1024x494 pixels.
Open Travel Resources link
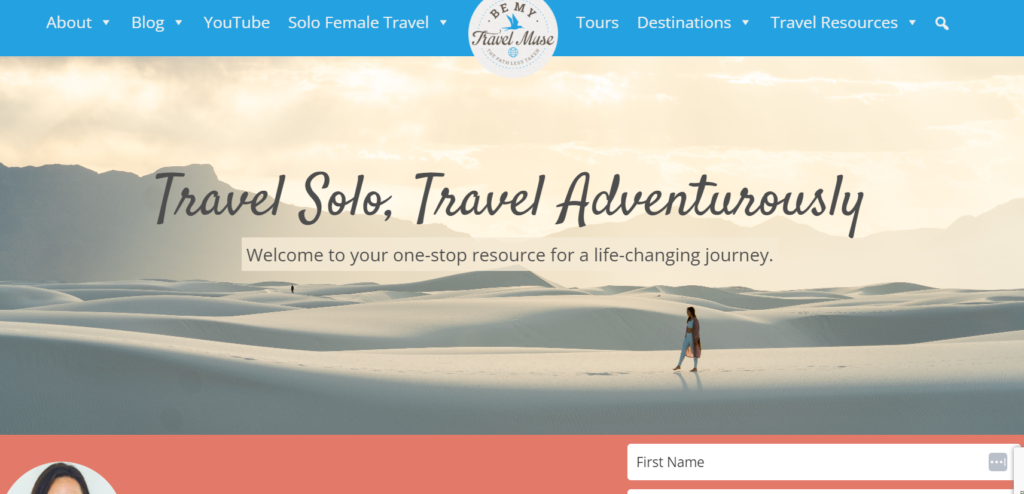[834, 23]
